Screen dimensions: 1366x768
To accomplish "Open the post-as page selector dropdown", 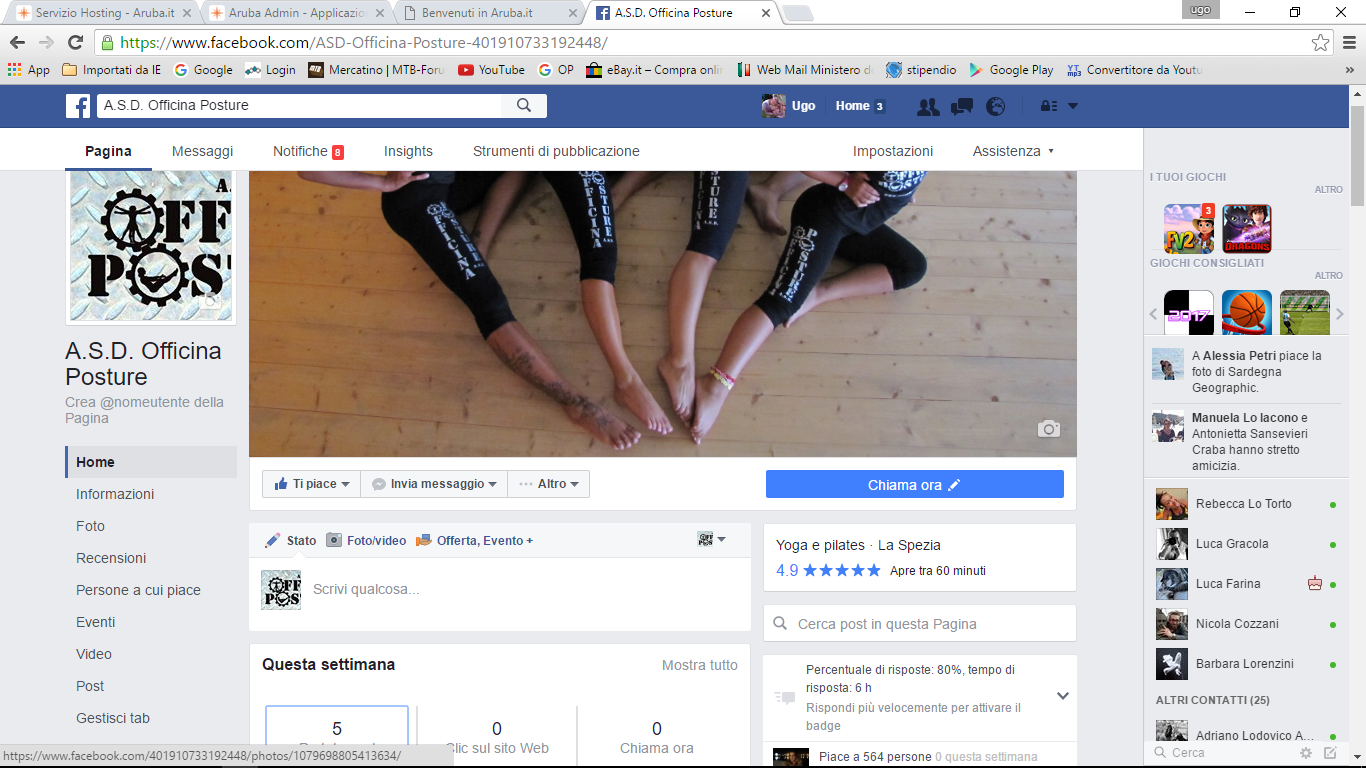I will point(712,540).
